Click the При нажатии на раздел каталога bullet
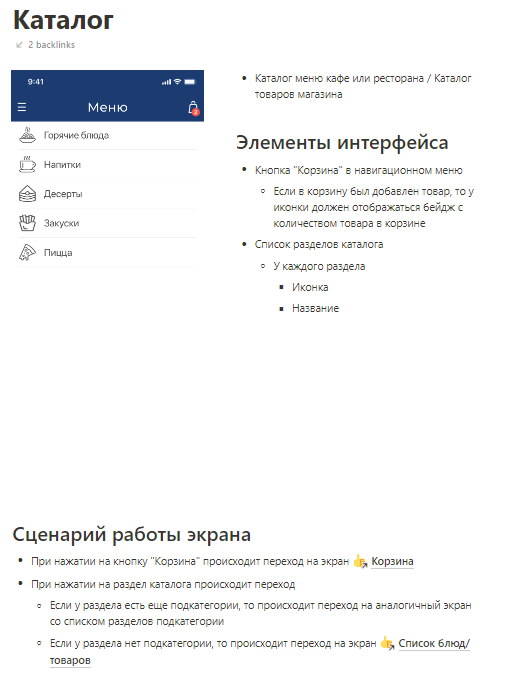Image resolution: width=507 pixels, height=685 pixels. coord(163,584)
